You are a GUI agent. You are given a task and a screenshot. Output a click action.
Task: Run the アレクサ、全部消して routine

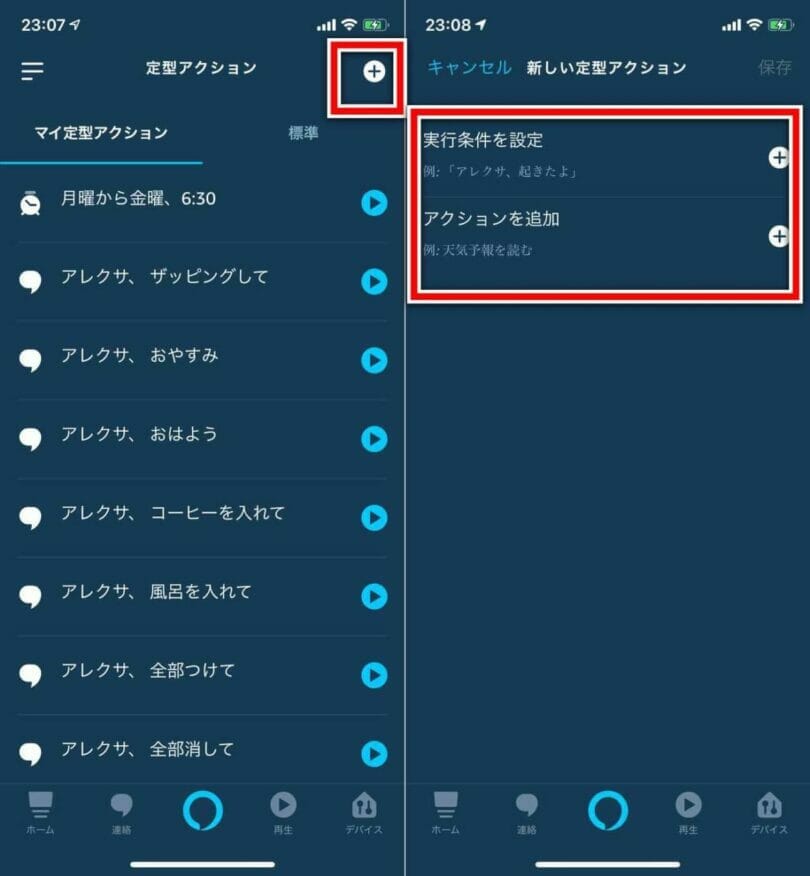[374, 754]
